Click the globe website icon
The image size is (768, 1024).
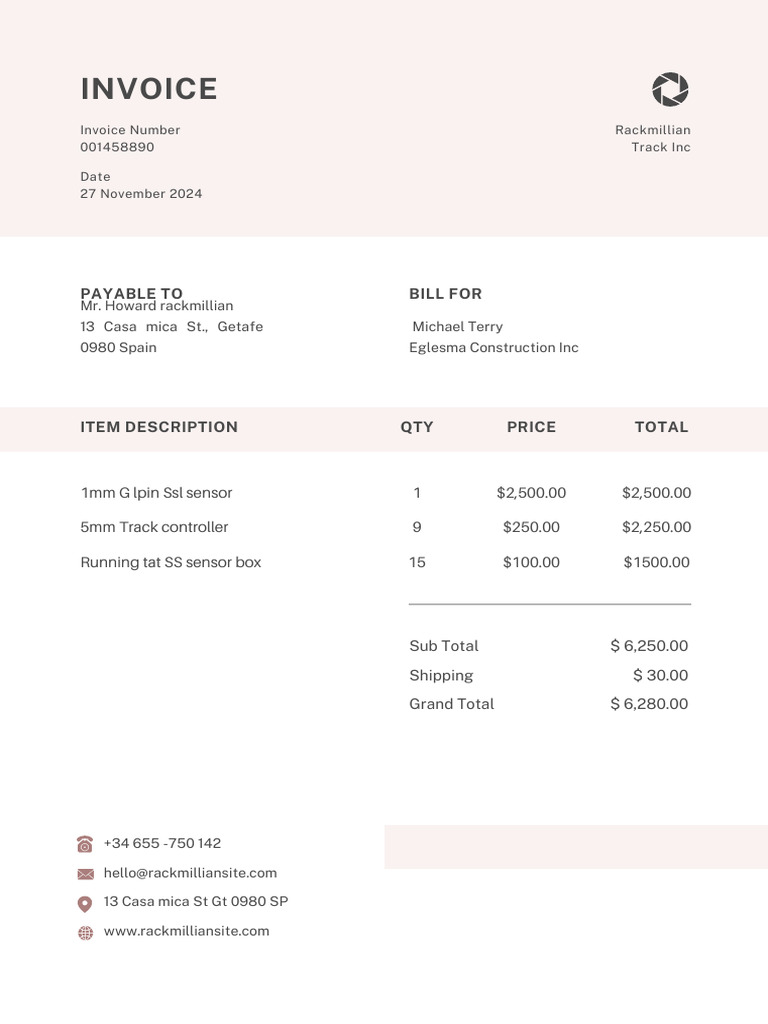[x=85, y=933]
